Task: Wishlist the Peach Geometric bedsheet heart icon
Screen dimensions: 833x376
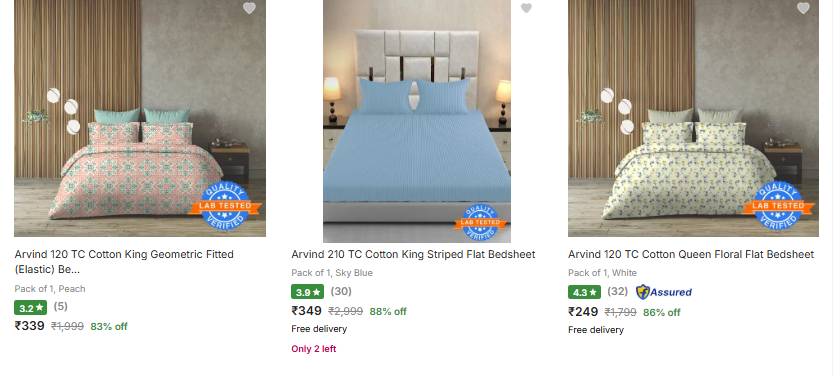Action: click(249, 7)
